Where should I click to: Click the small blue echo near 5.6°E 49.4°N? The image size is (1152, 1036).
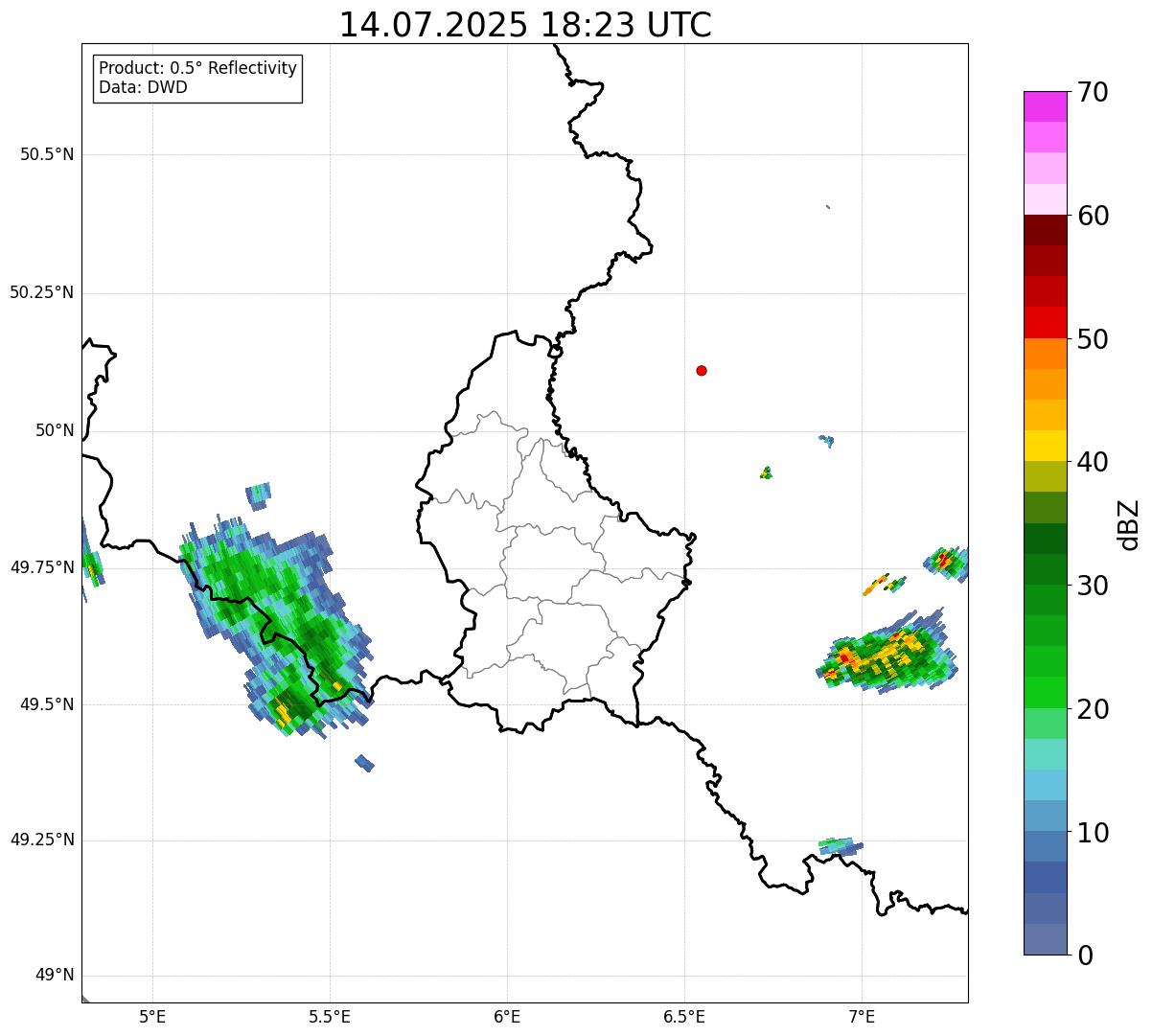pos(364,763)
